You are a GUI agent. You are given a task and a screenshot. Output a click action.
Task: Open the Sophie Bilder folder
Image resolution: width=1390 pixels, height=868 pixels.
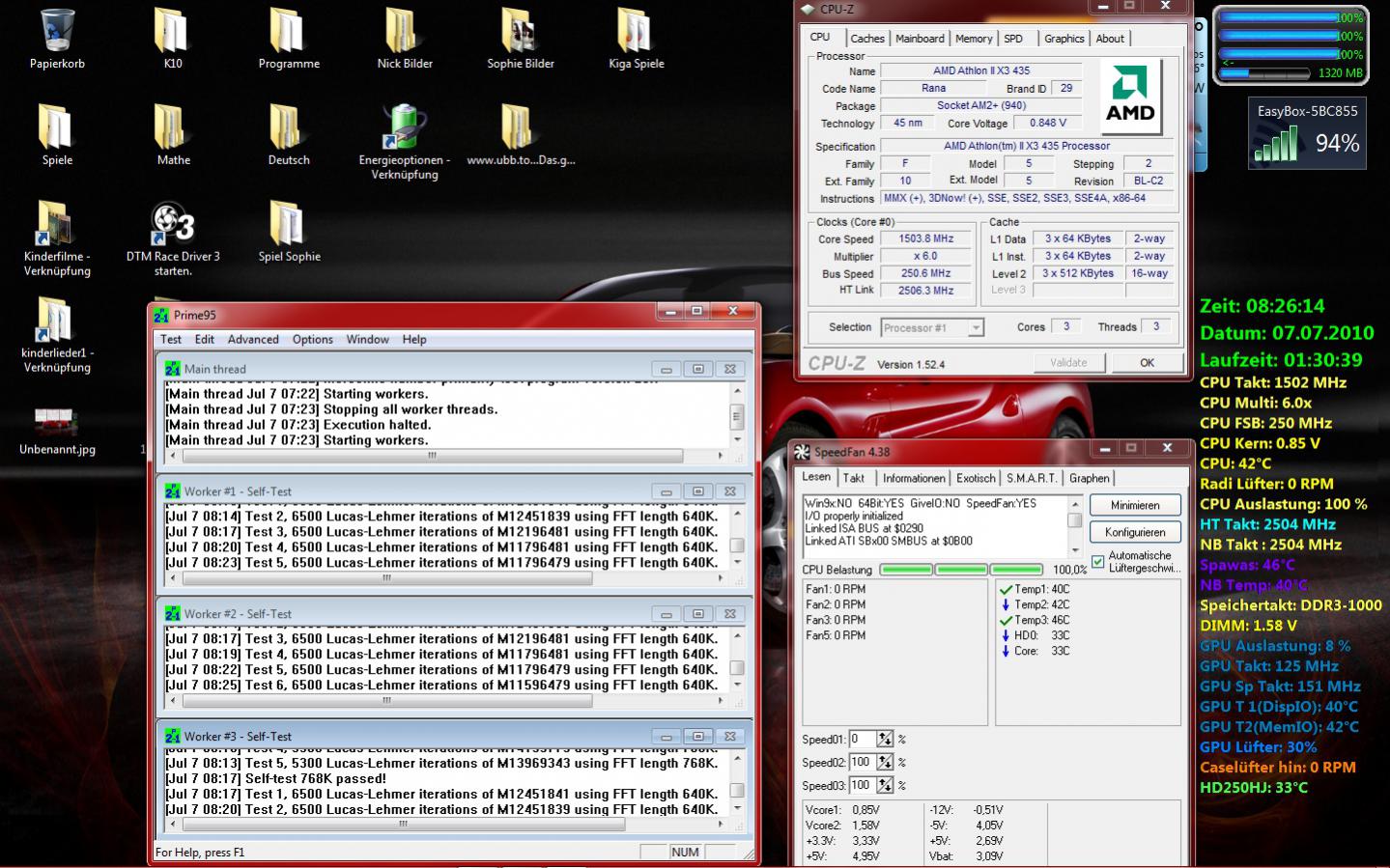(x=520, y=33)
